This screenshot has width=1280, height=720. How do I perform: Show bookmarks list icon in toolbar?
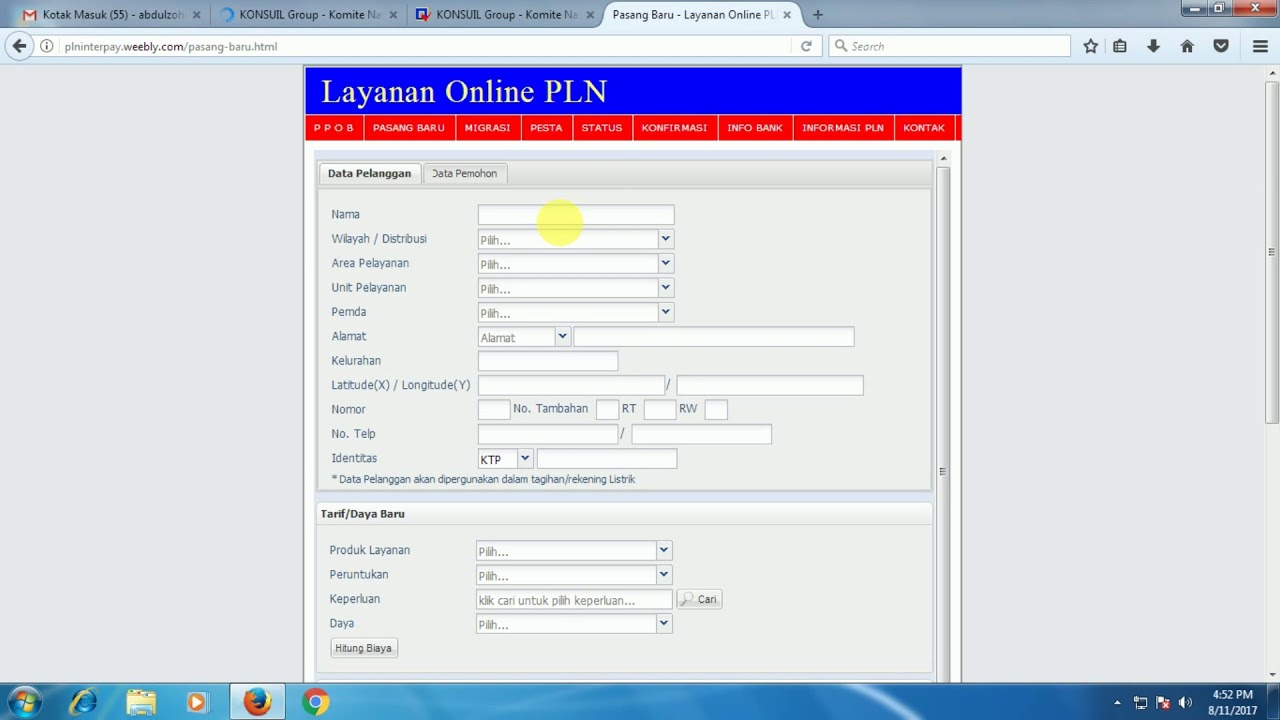pyautogui.click(x=1120, y=46)
